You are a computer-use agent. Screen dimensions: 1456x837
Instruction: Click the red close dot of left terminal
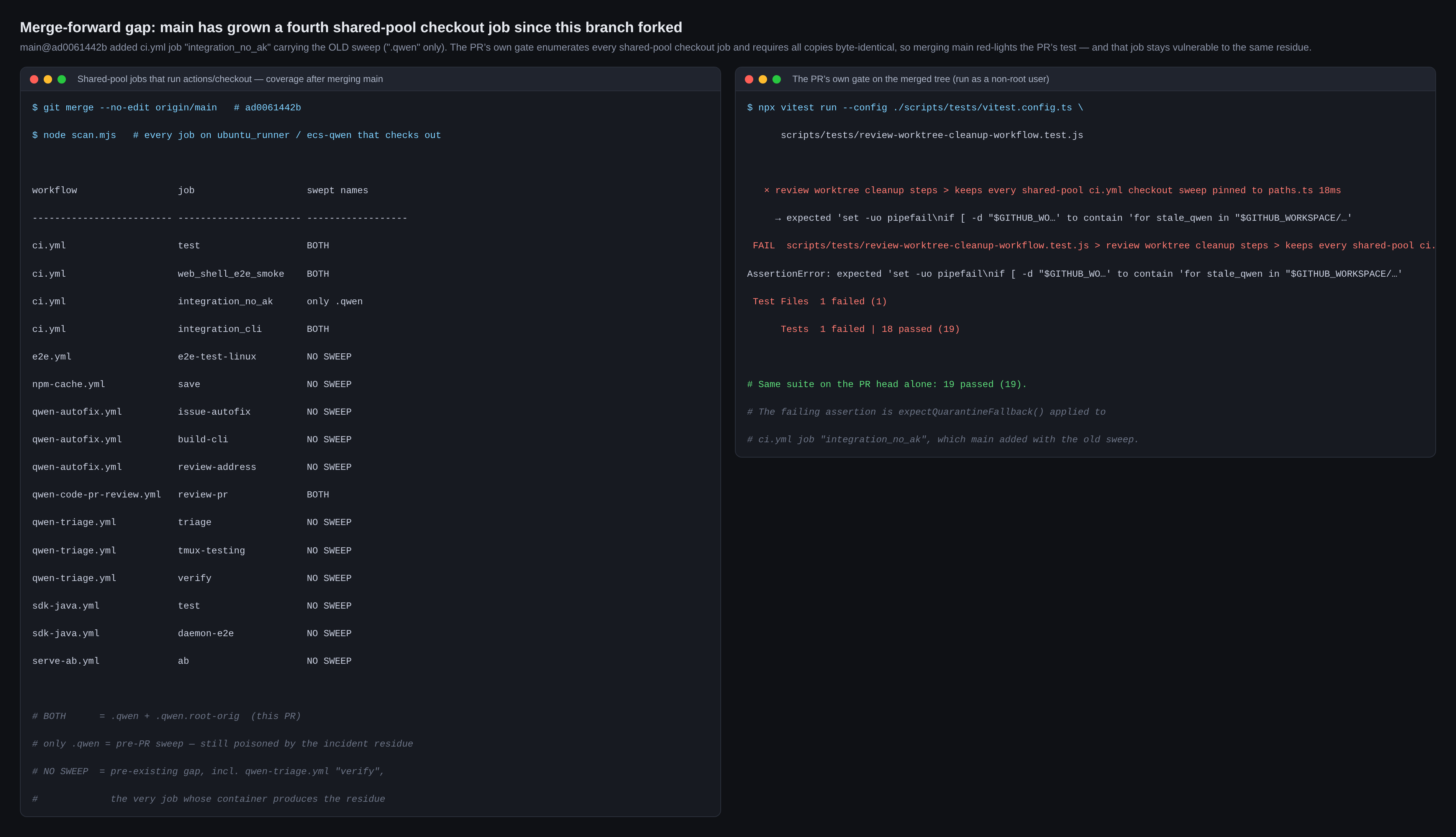(x=34, y=79)
